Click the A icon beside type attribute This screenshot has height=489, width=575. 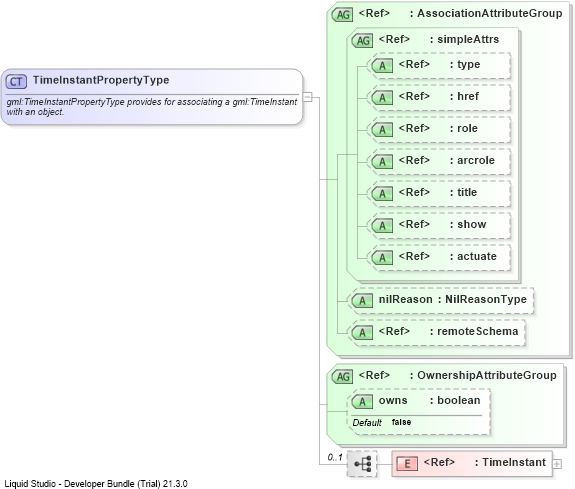click(x=382, y=66)
